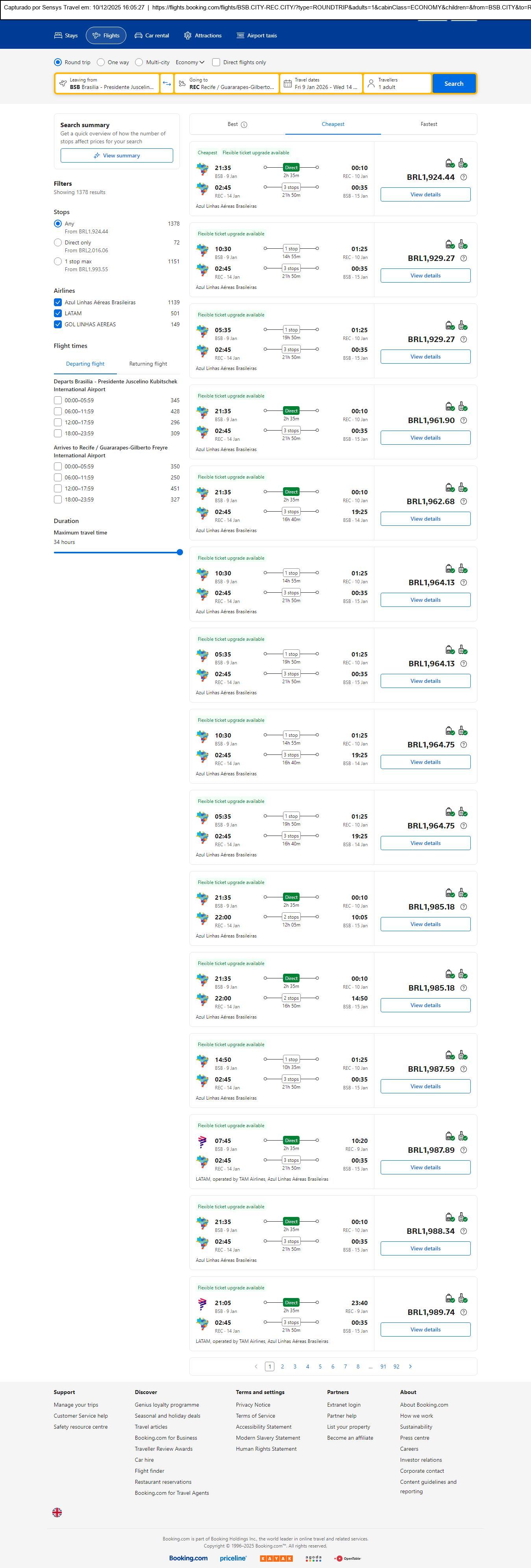The image size is (531, 1568).
Task: Open the Going to REC Recife destination field
Action: coord(226,83)
